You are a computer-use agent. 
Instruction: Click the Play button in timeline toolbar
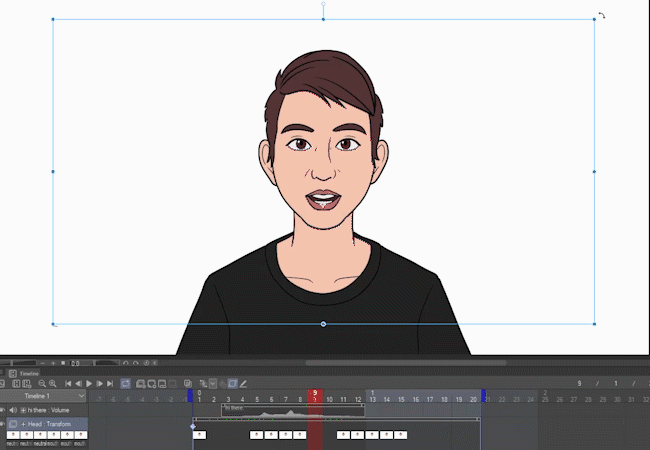[89, 384]
